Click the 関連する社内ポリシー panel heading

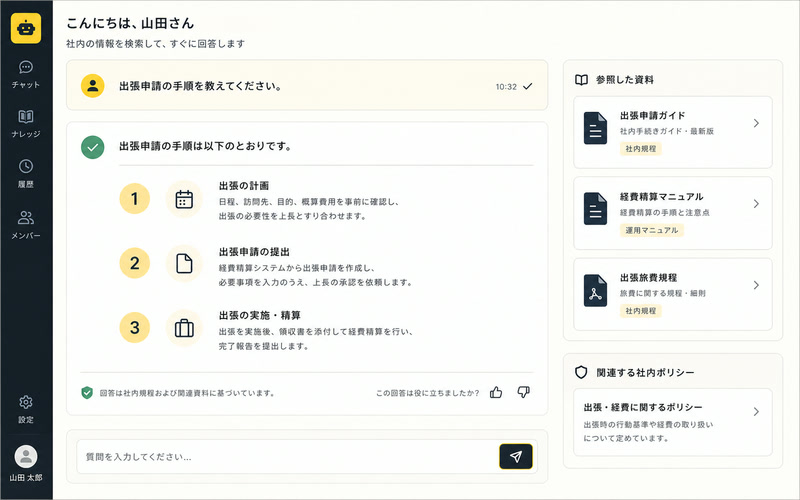(x=645, y=373)
